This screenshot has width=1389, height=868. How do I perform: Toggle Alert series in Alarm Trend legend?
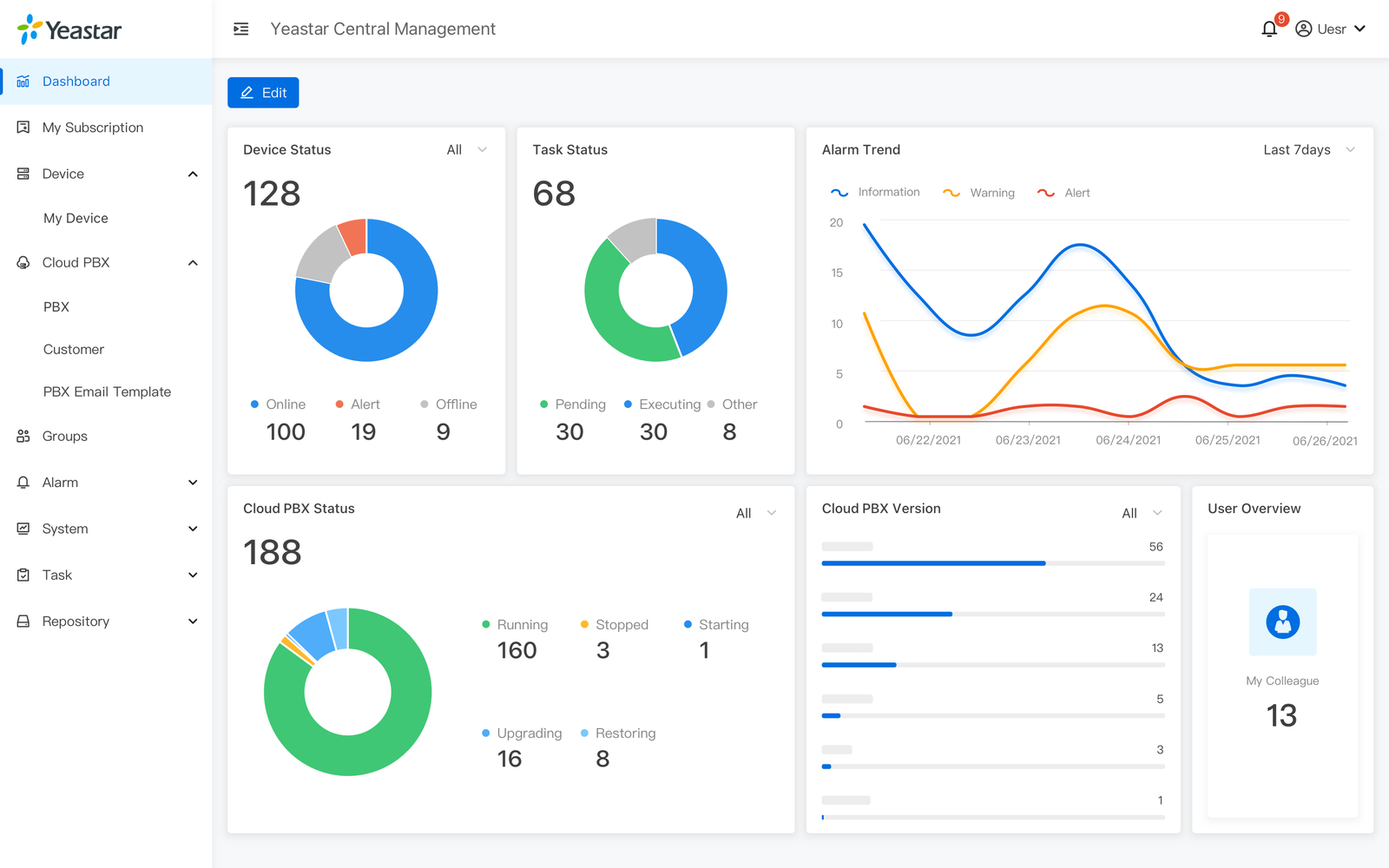(x=1063, y=193)
